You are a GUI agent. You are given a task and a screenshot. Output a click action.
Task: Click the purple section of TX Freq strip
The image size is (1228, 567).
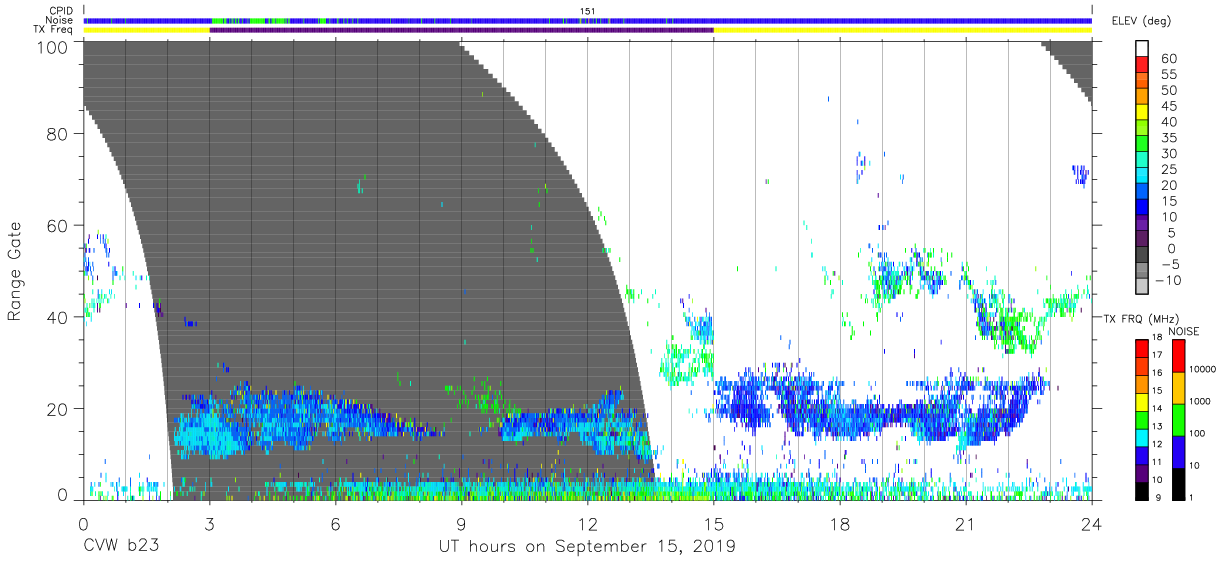tap(461, 30)
